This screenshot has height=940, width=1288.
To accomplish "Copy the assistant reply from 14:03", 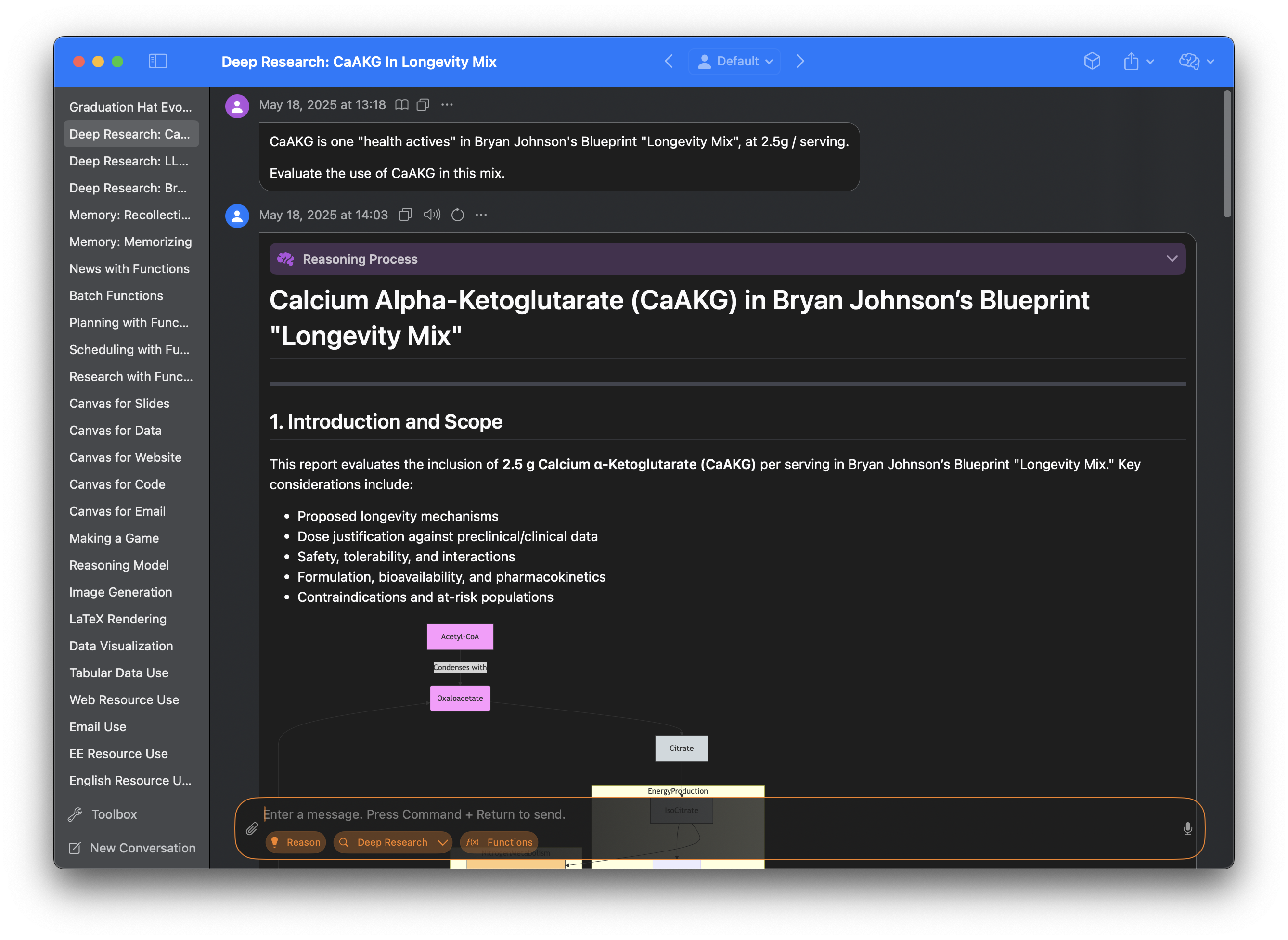I will [x=405, y=215].
